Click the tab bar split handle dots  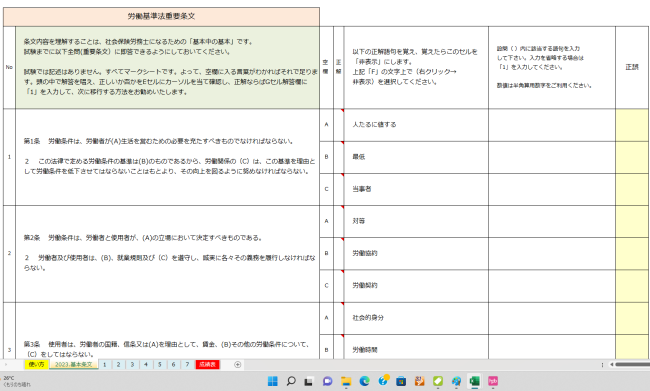point(602,364)
